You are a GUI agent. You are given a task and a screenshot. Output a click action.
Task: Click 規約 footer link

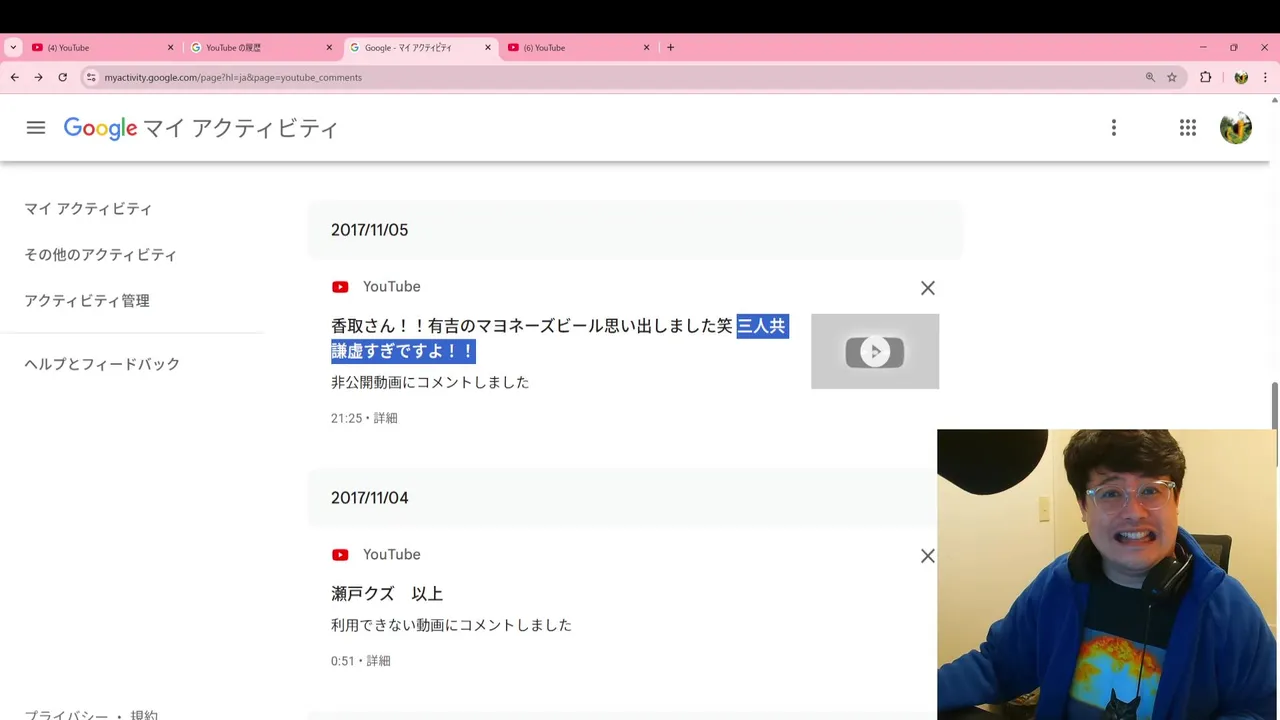click(144, 714)
